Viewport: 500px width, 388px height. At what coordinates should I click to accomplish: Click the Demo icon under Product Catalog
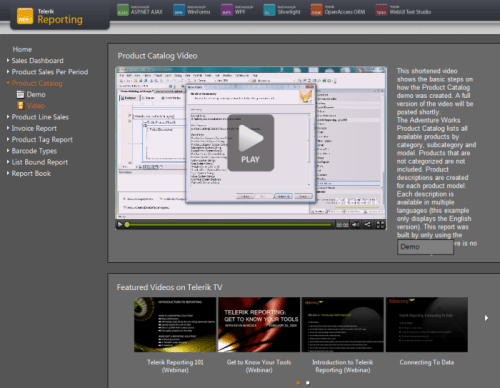tap(20, 94)
